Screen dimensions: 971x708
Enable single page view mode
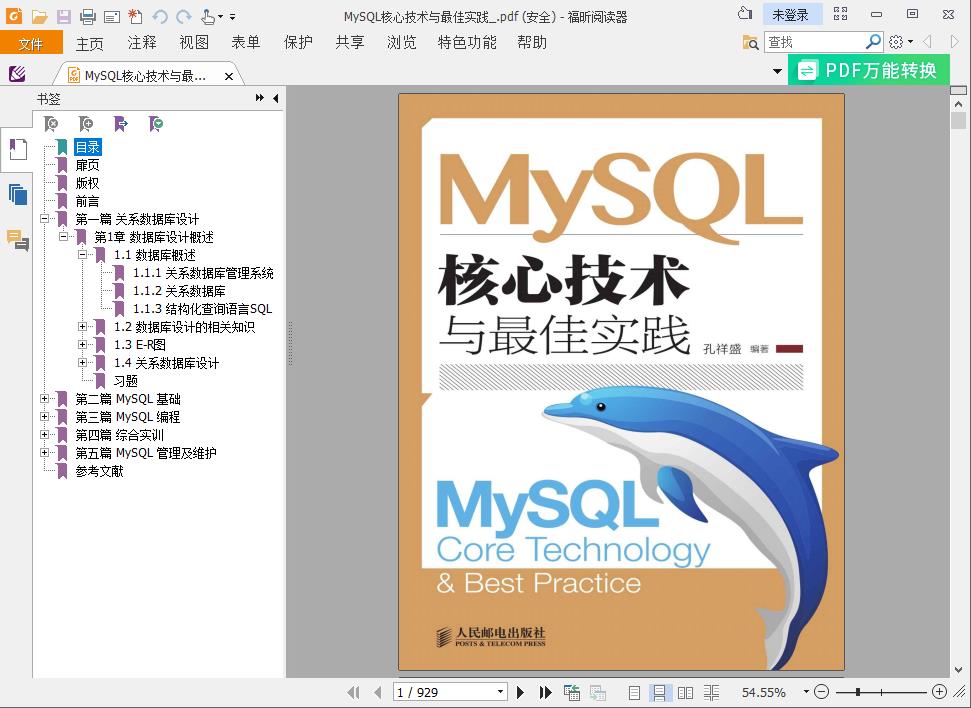point(634,693)
